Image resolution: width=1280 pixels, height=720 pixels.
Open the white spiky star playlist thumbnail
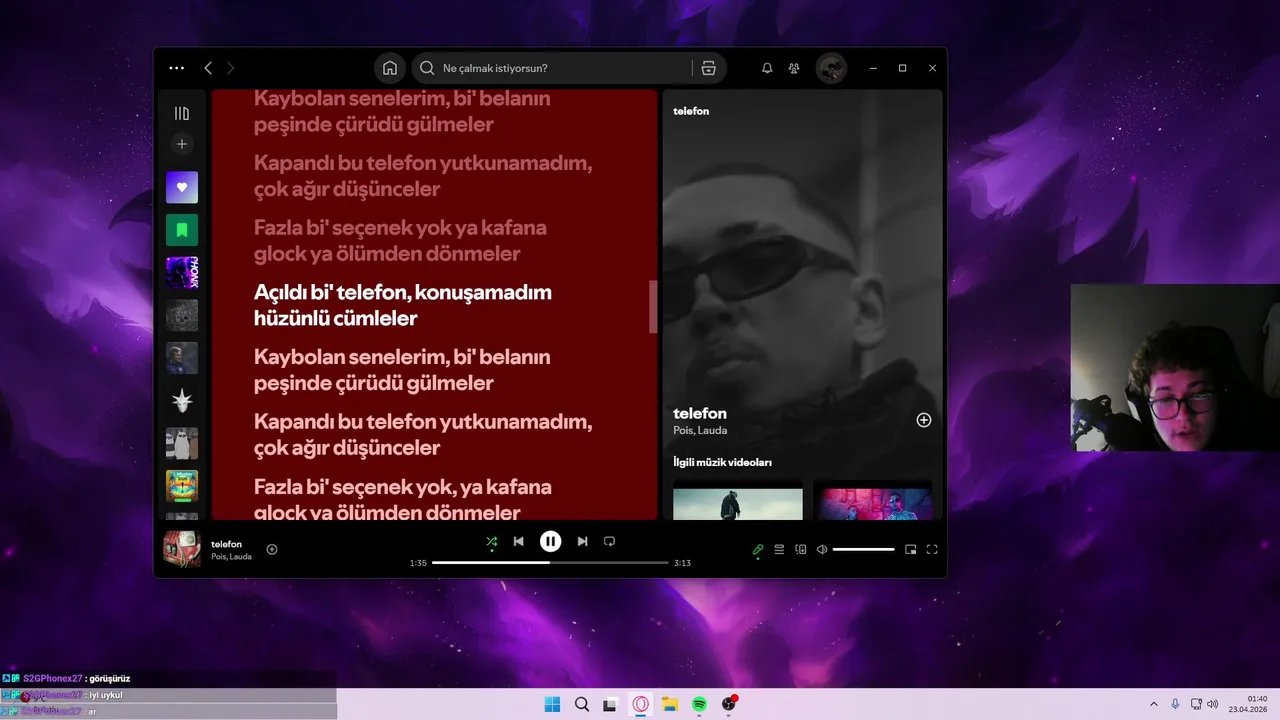tap(182, 401)
